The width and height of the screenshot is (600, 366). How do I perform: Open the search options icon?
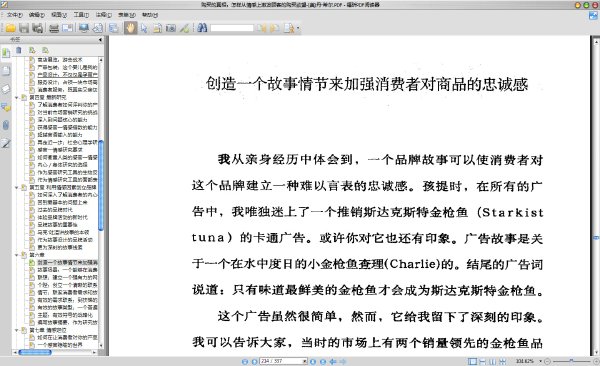tap(289, 28)
